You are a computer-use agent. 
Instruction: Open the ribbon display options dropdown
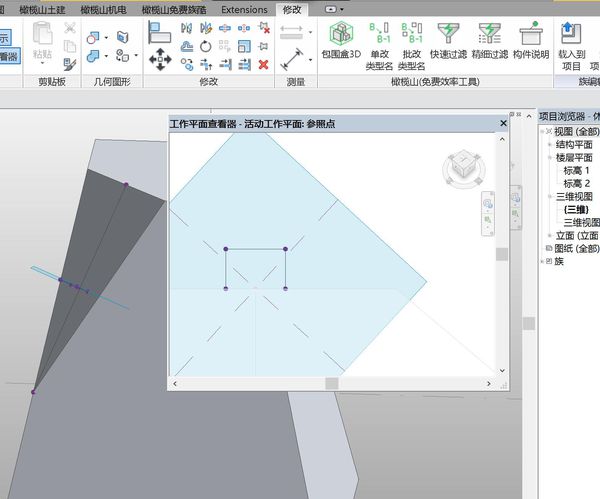click(342, 9)
